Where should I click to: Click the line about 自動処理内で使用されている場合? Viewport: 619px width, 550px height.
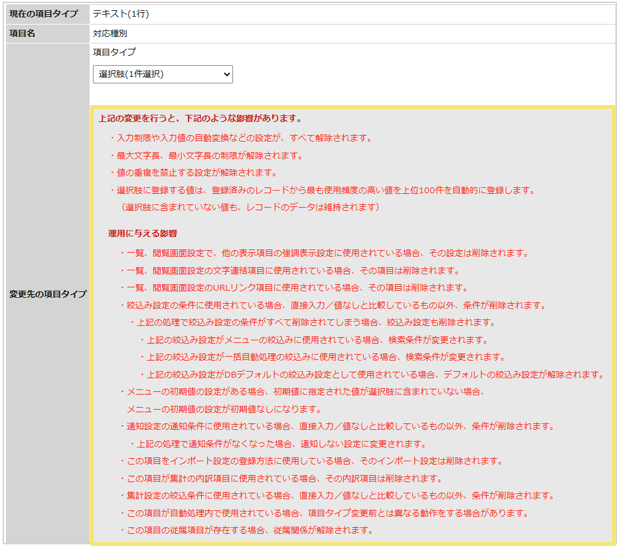pyautogui.click(x=324, y=513)
